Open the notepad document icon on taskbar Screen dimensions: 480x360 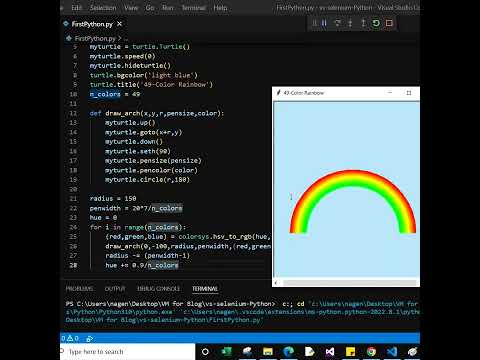[x=309, y=352]
